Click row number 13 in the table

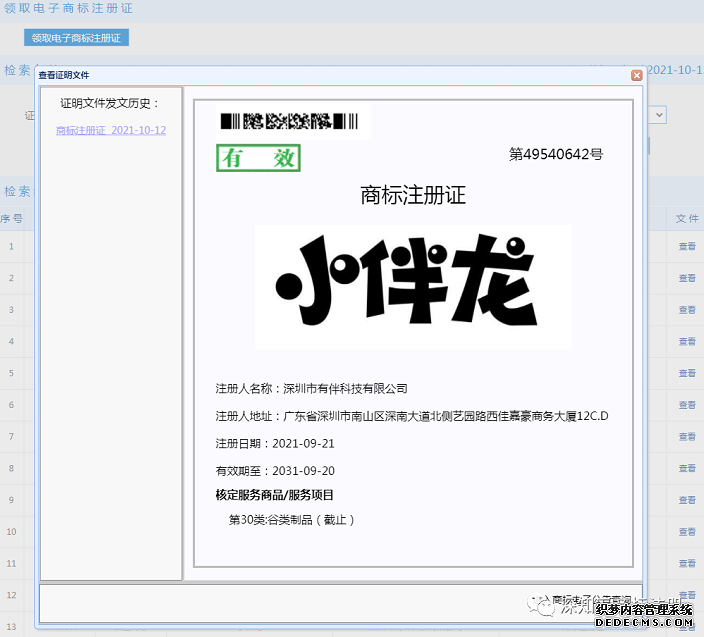pos(11,626)
